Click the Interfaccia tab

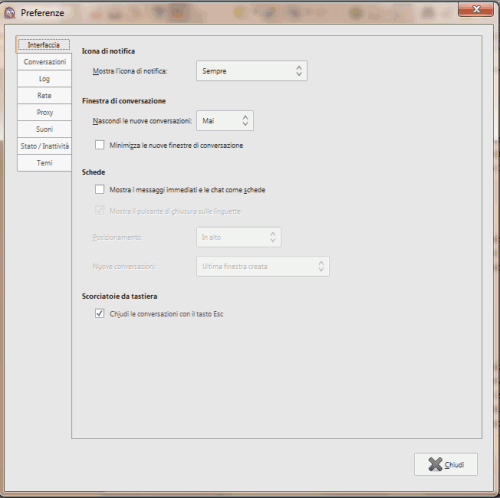pyautogui.click(x=44, y=45)
